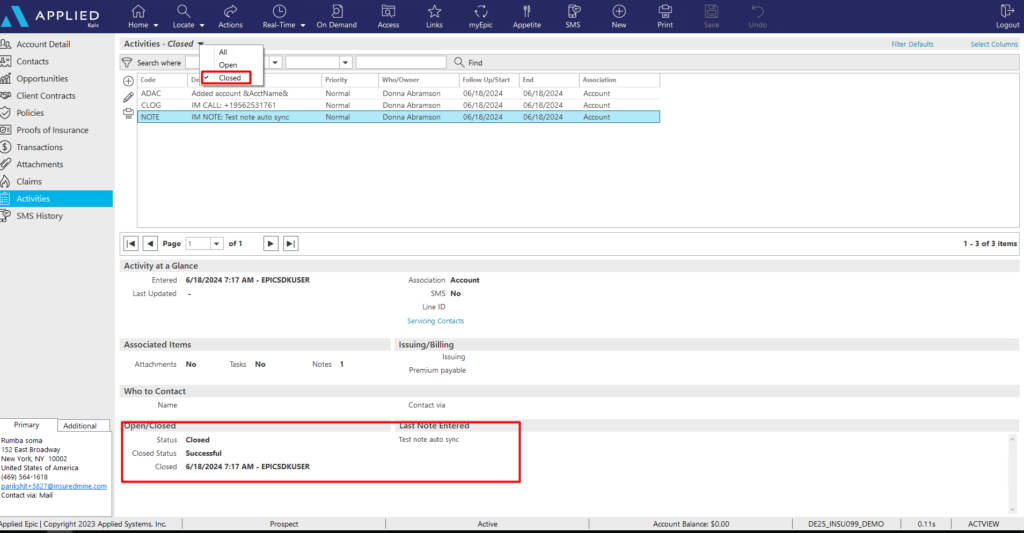Image resolution: width=1024 pixels, height=533 pixels.
Task: Open the first search criteria dropdown arrow
Action: [275, 62]
